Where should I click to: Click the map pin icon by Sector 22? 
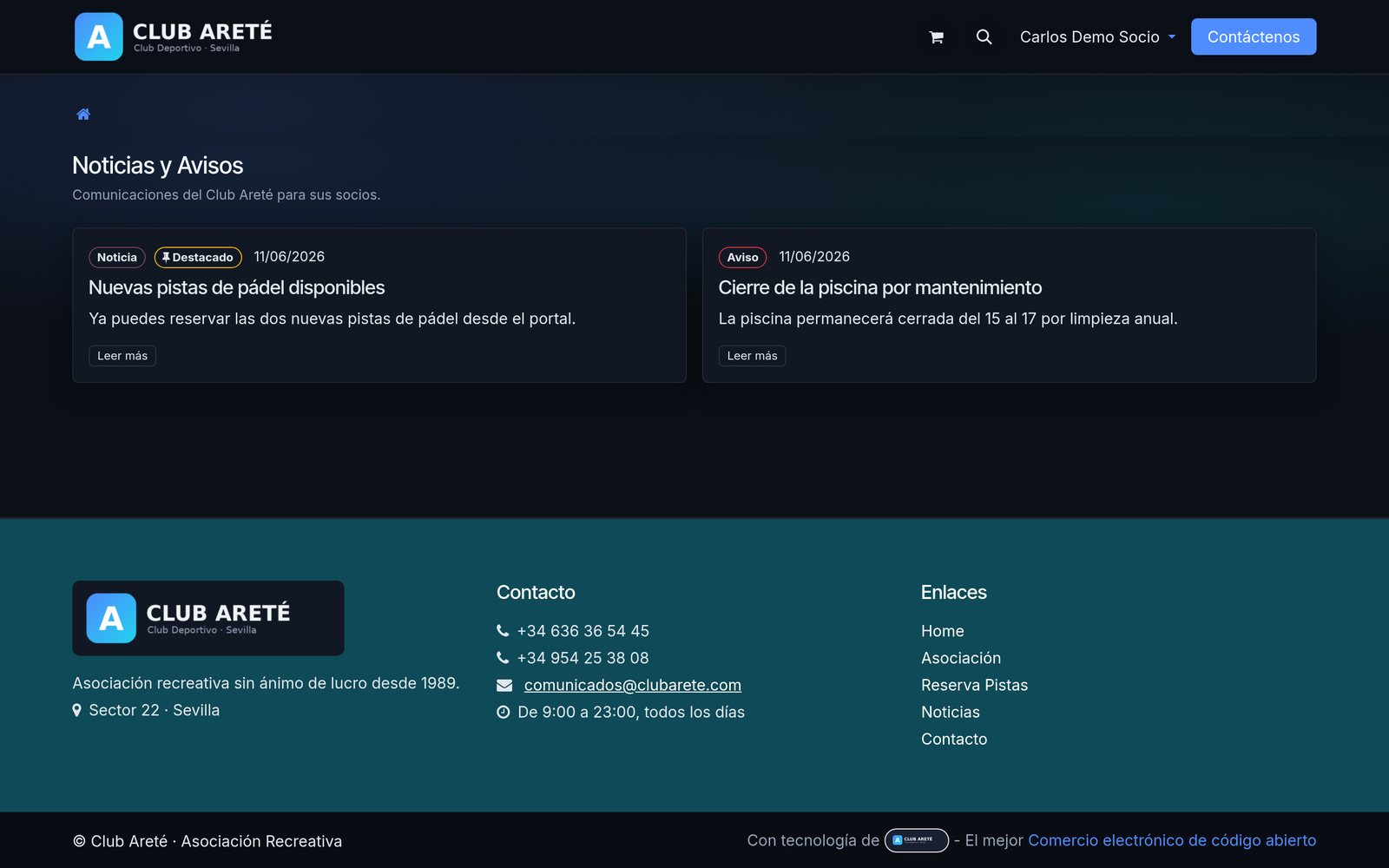click(76, 710)
